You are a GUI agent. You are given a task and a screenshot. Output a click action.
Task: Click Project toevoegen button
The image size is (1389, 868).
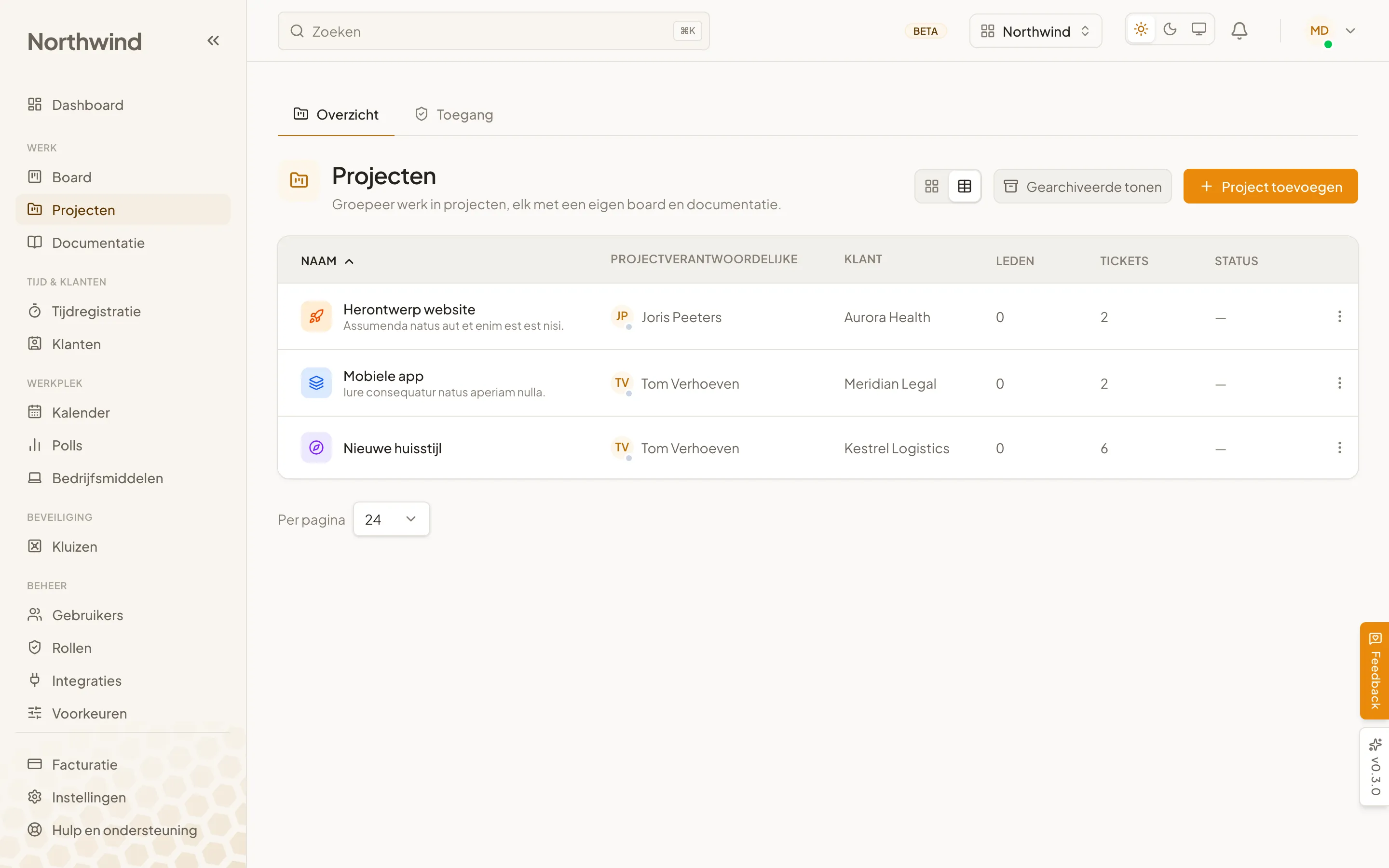coord(1270,187)
